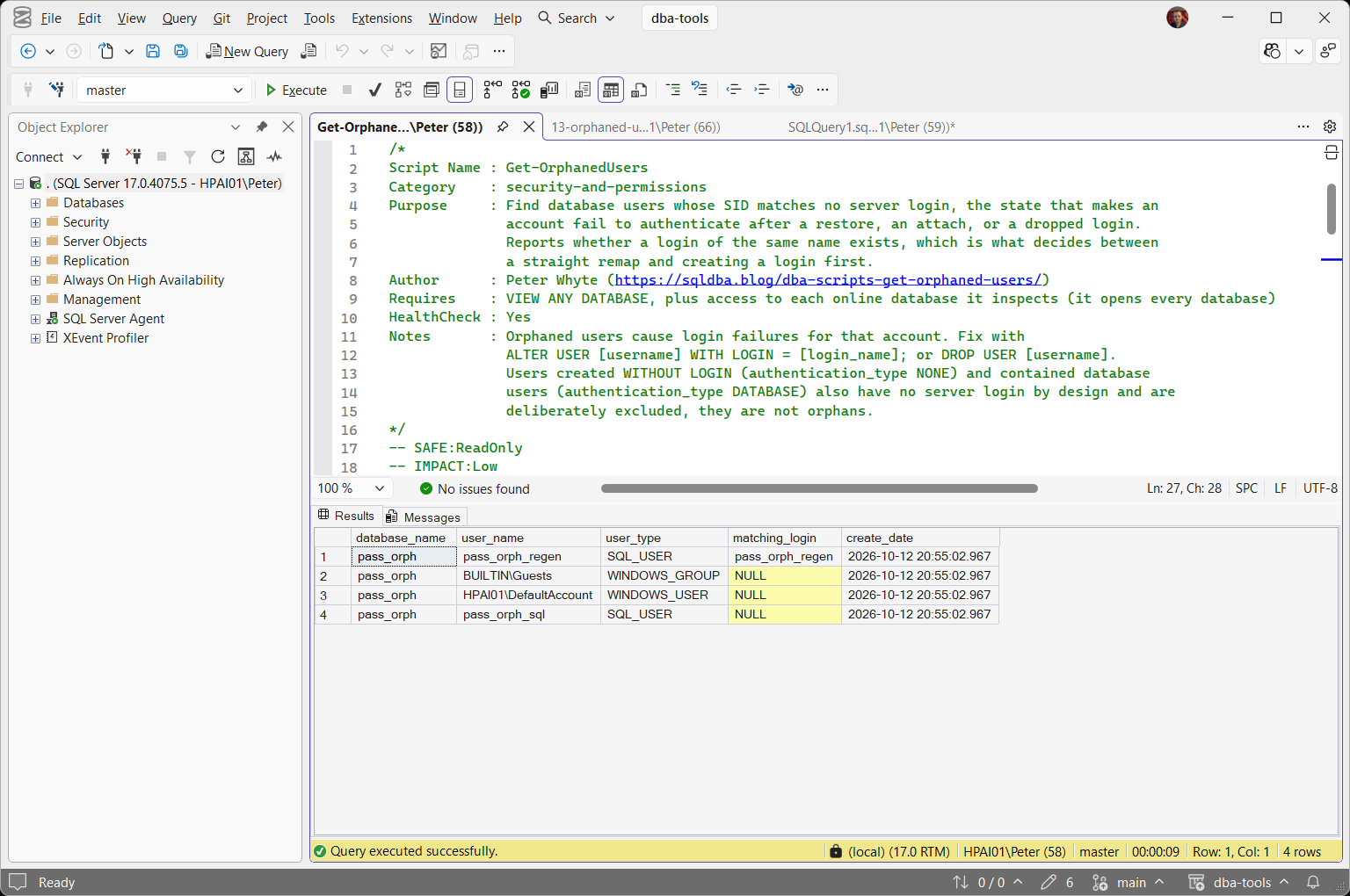Image resolution: width=1350 pixels, height=896 pixels.
Task: Click the Comment Out Lines icon
Action: click(x=673, y=90)
